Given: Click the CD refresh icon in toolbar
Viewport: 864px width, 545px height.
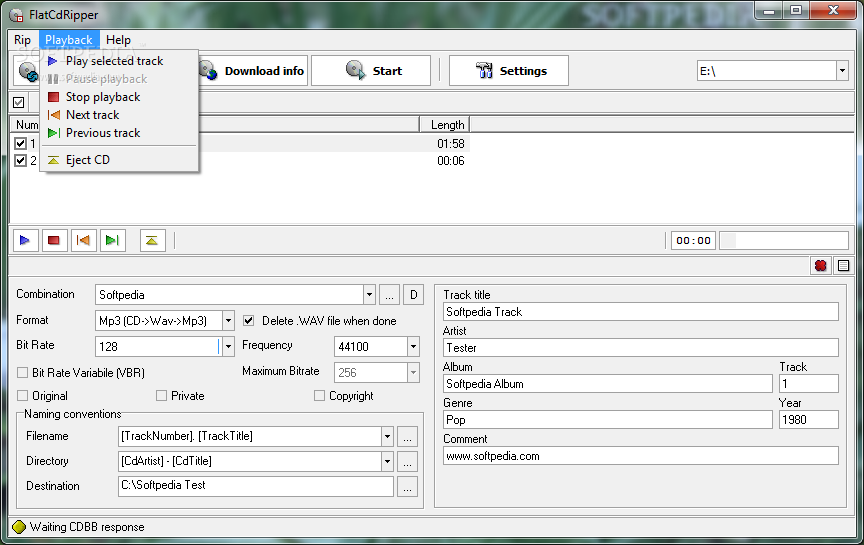Looking at the screenshot, I should tap(26, 71).
